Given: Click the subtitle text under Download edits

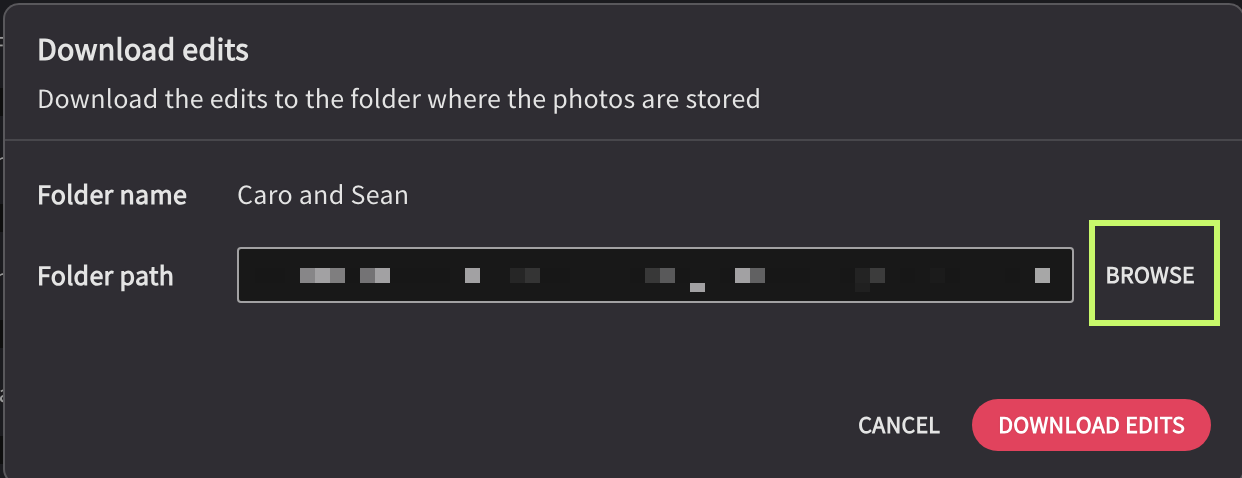Looking at the screenshot, I should point(398,99).
